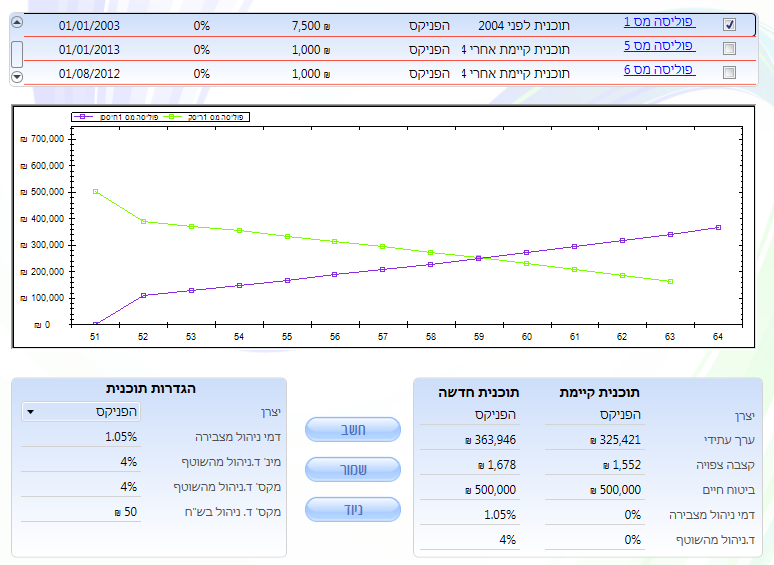Viewport: 774px width, 565px height.
Task: Check the checkbox for פוליסה מס 6
Action: pos(729,73)
